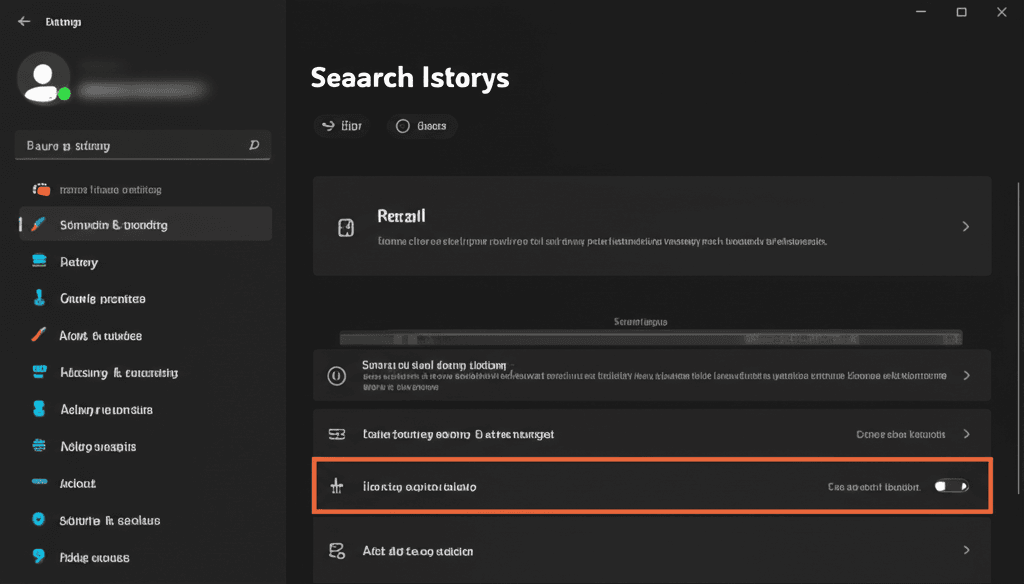Click the circular info icon on the storage row
The width and height of the screenshot is (1024, 584).
[337, 375]
